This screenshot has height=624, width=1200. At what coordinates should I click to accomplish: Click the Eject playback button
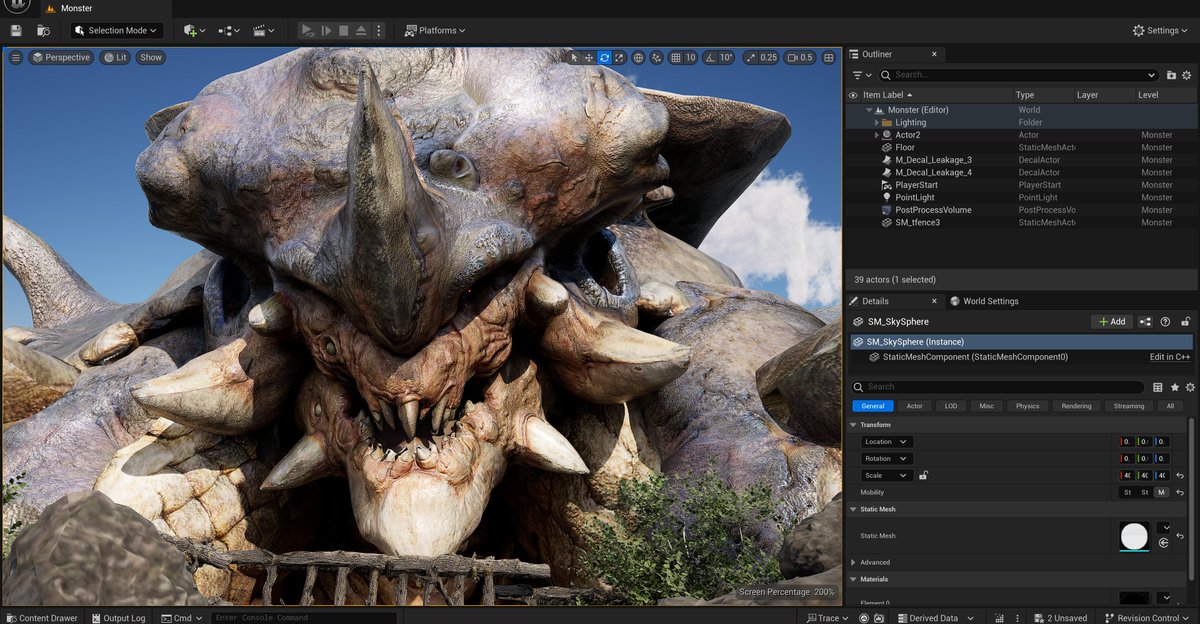pos(361,31)
